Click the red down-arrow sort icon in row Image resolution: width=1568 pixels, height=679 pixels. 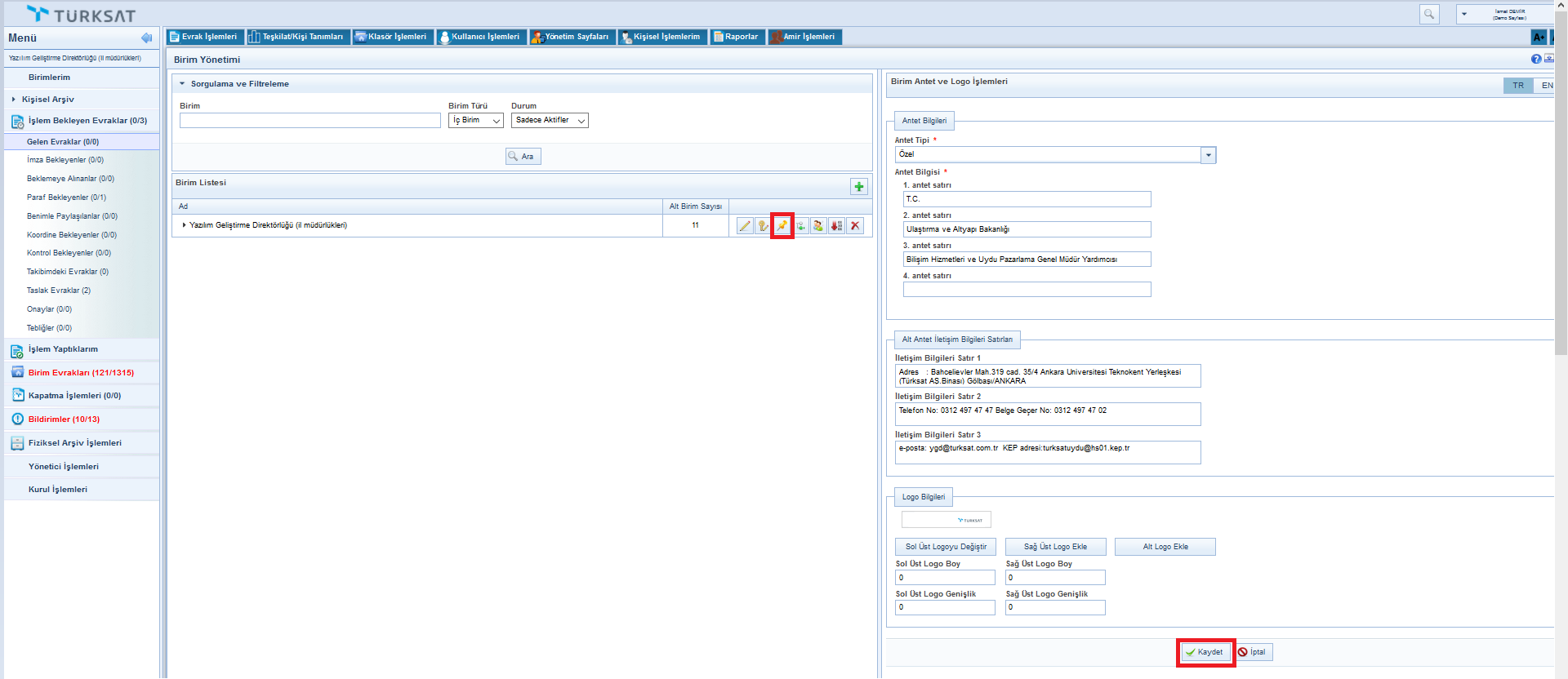pyautogui.click(x=836, y=226)
